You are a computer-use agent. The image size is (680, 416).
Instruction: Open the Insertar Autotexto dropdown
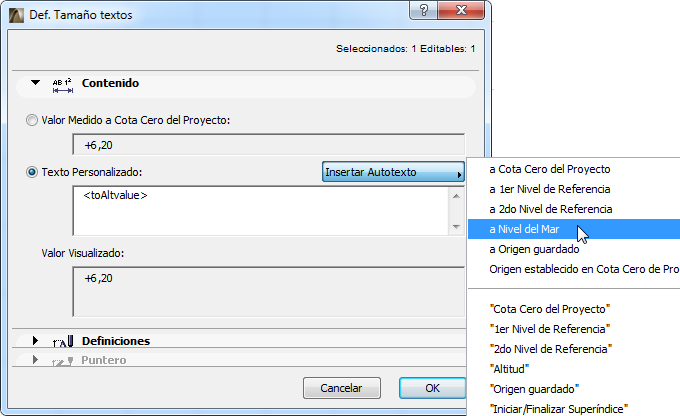[x=394, y=173]
